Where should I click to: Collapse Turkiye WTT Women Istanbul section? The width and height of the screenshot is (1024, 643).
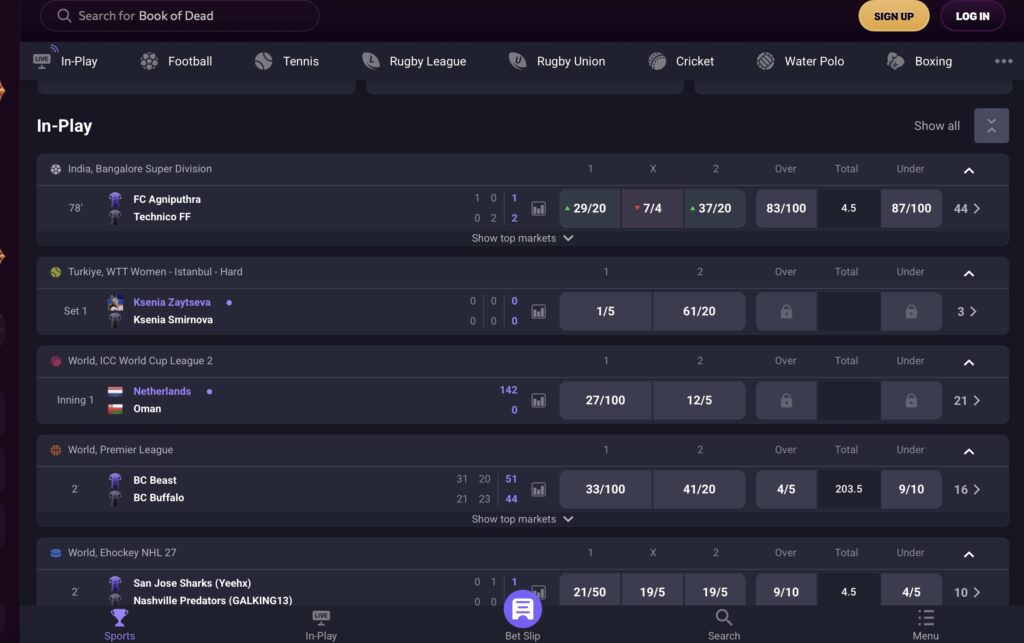click(969, 274)
